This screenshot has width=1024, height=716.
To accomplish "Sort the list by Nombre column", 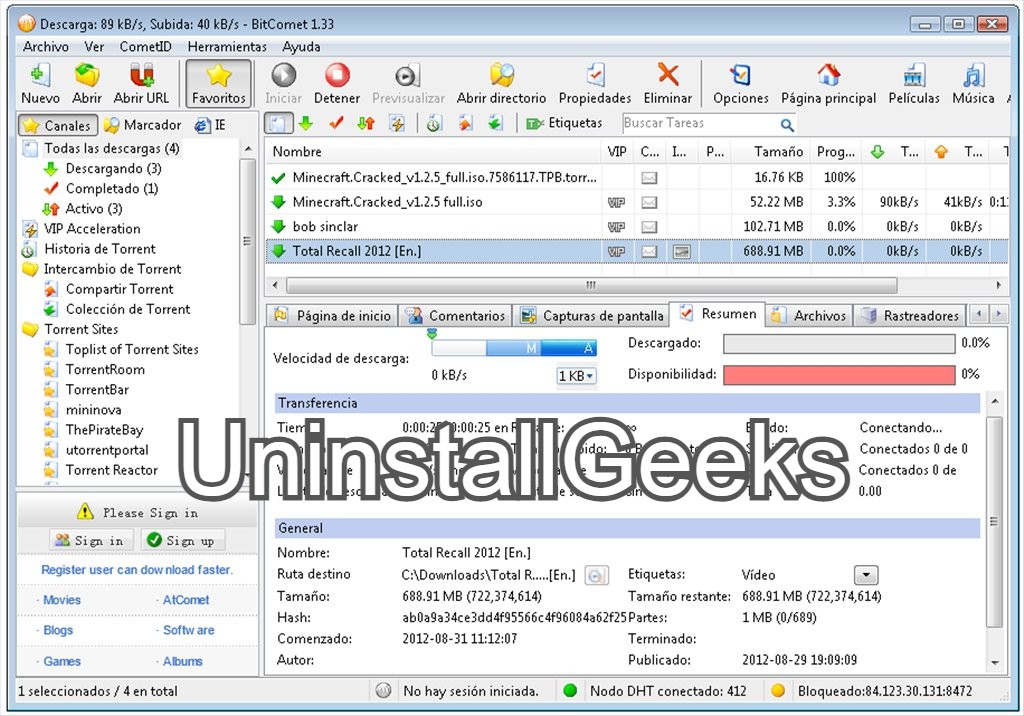I will (432, 152).
